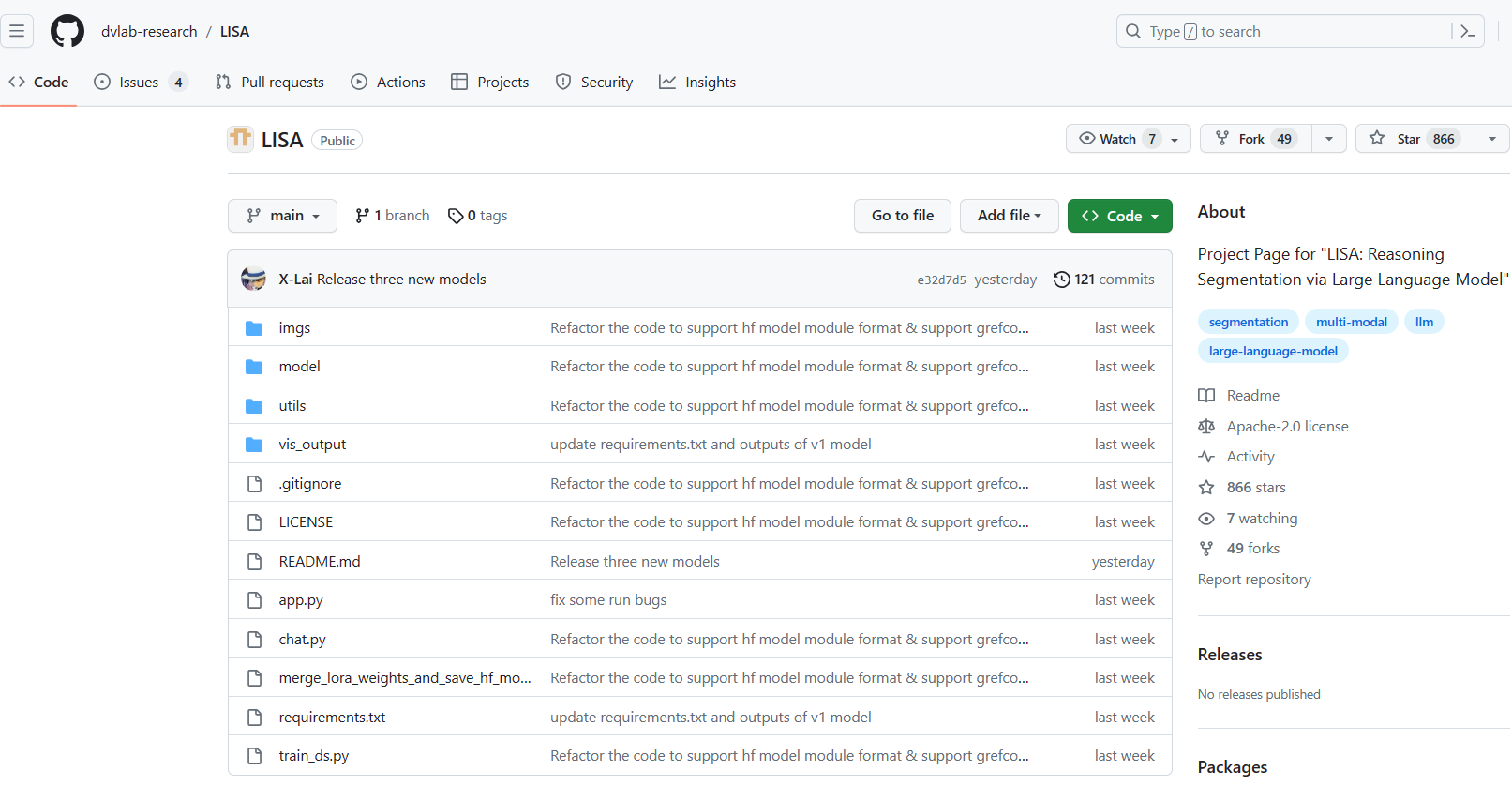Open the LISA breadcrumb link in header

tap(234, 31)
